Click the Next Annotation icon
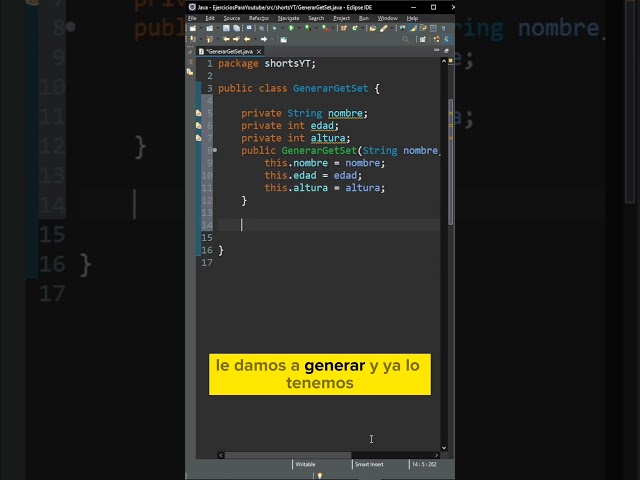The image size is (640, 480). click(x=193, y=39)
